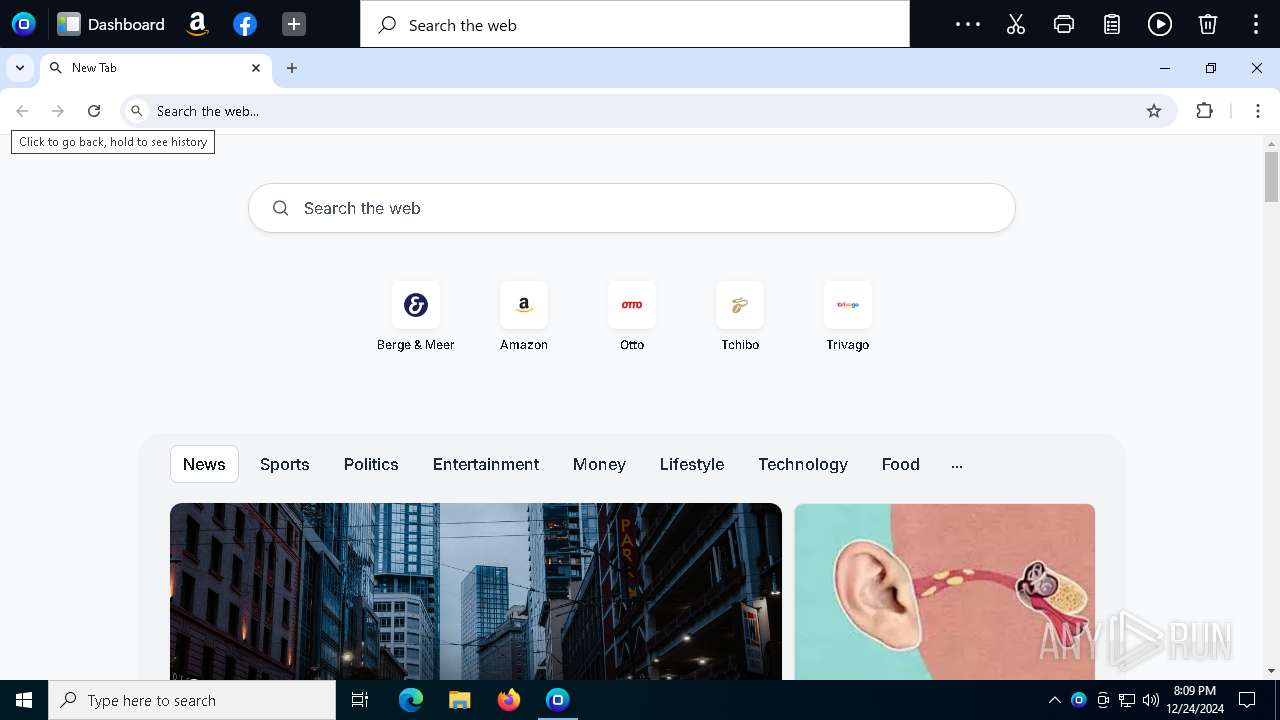Click the play media icon
1280x720 pixels.
(1160, 24)
